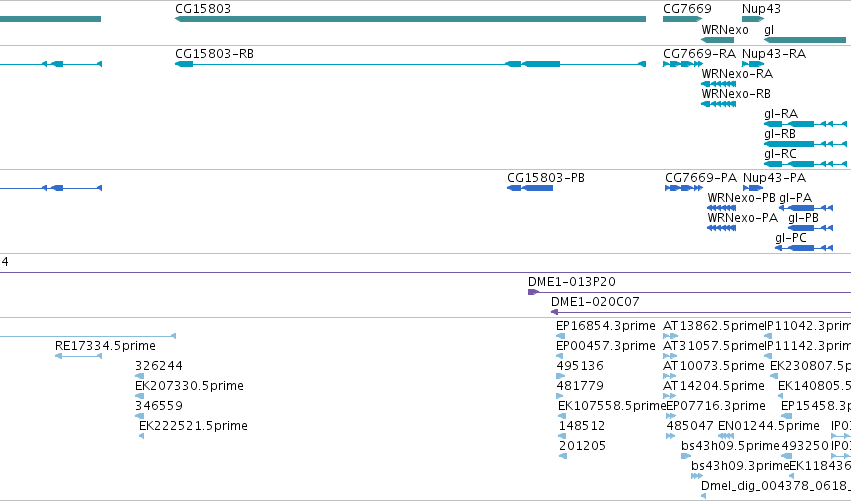Open the "EP07716.3prime" EST label
Image resolution: width=851 pixels, height=501 pixels.
716,406
